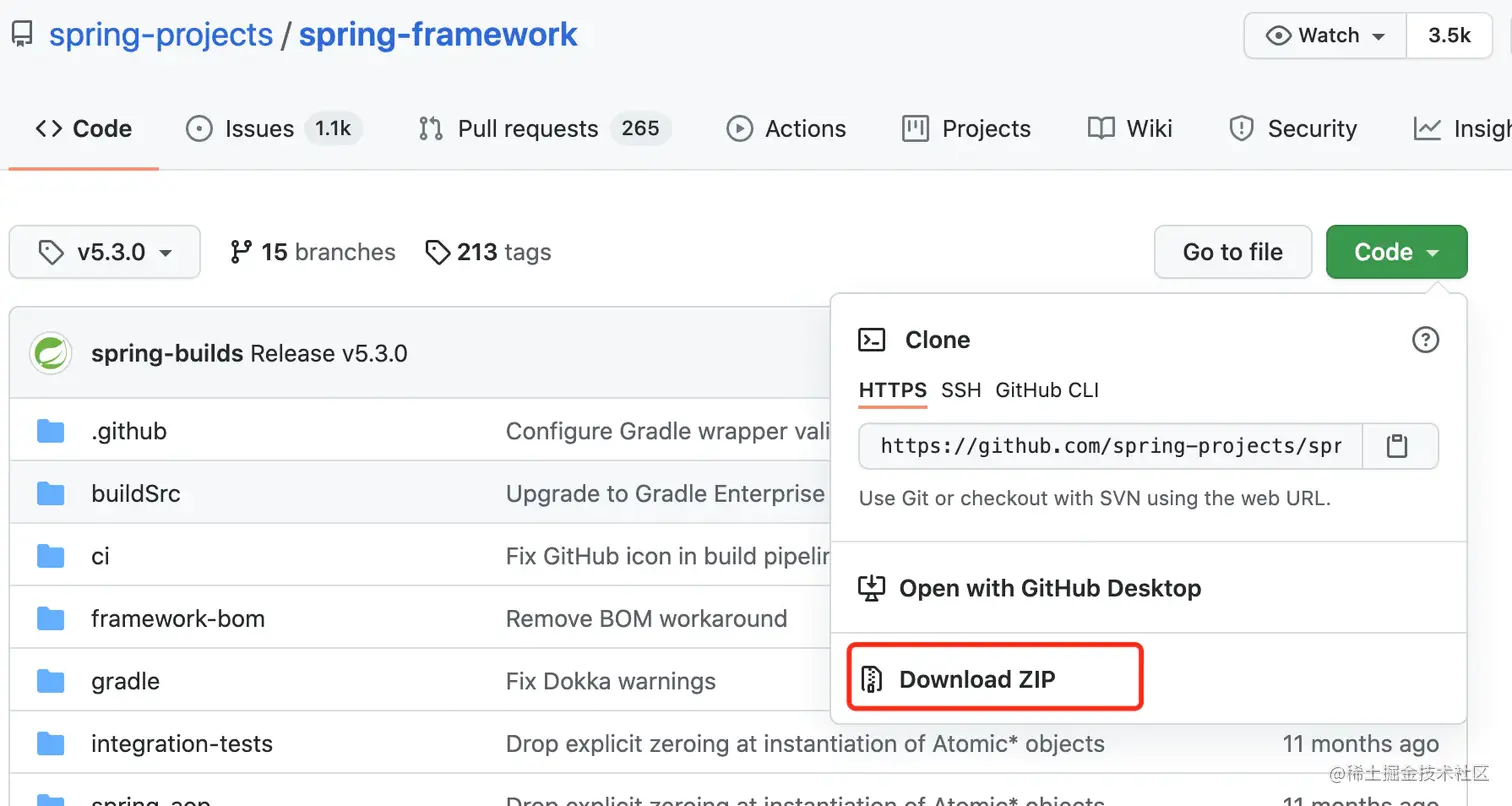1512x806 pixels.
Task: Select the GitHub CLI clone tab
Action: [1047, 390]
